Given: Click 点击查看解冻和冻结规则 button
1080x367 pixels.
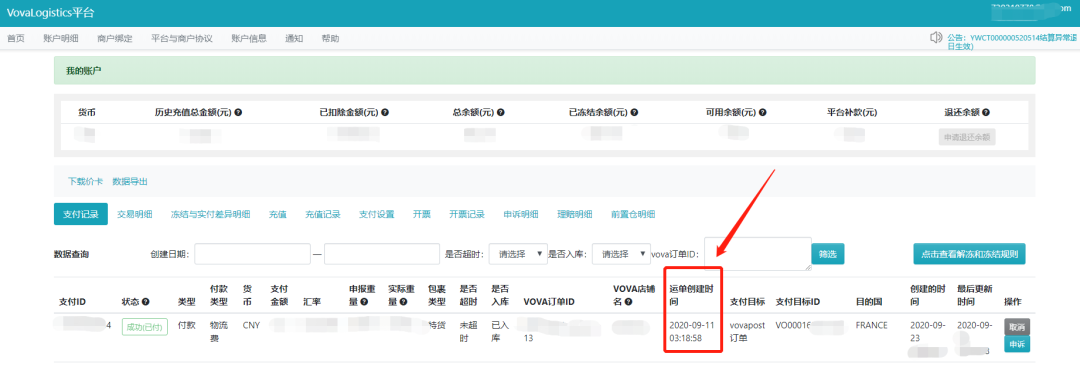Looking at the screenshot, I should 970,254.
